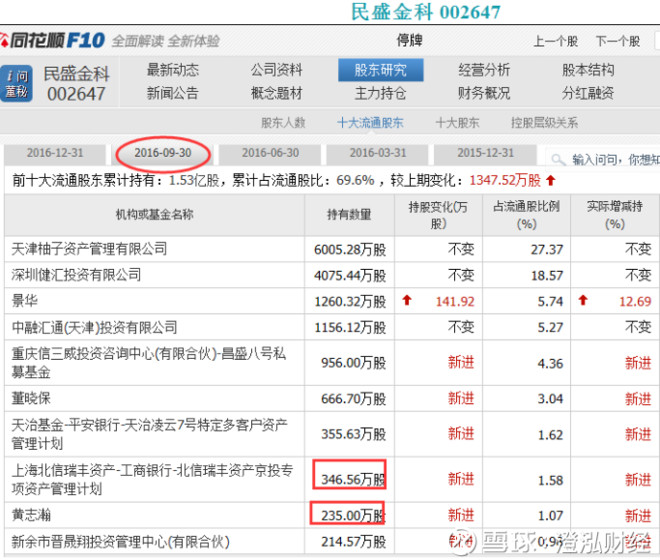
Task: Go to 上一个股 previous stock
Action: point(556,41)
